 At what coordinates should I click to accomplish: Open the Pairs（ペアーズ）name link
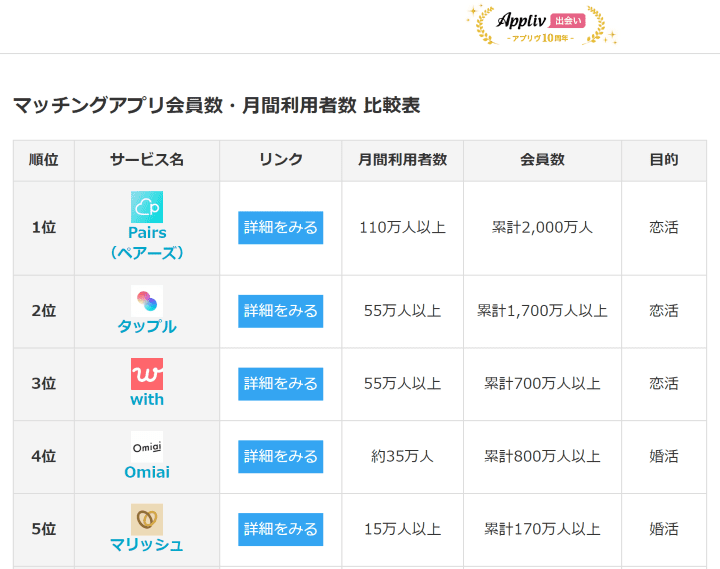147,242
